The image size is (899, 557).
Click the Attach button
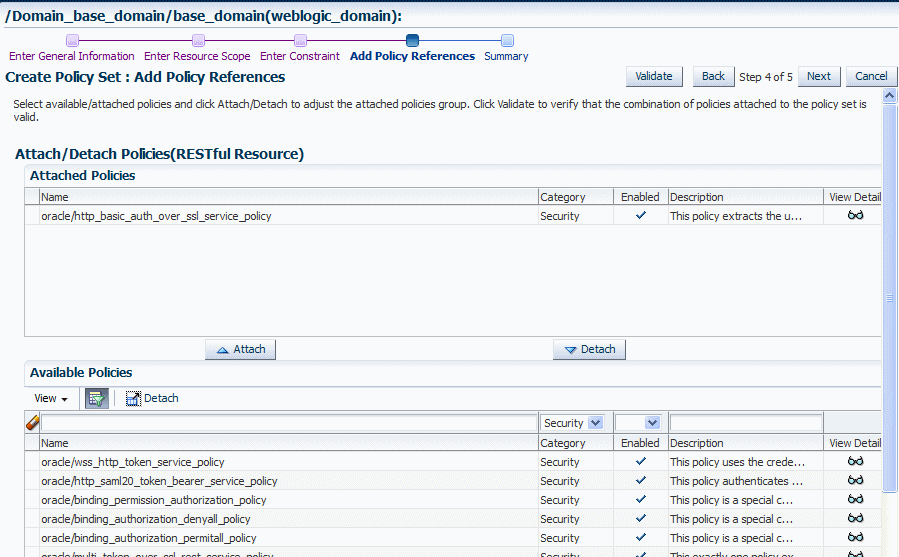coord(241,349)
